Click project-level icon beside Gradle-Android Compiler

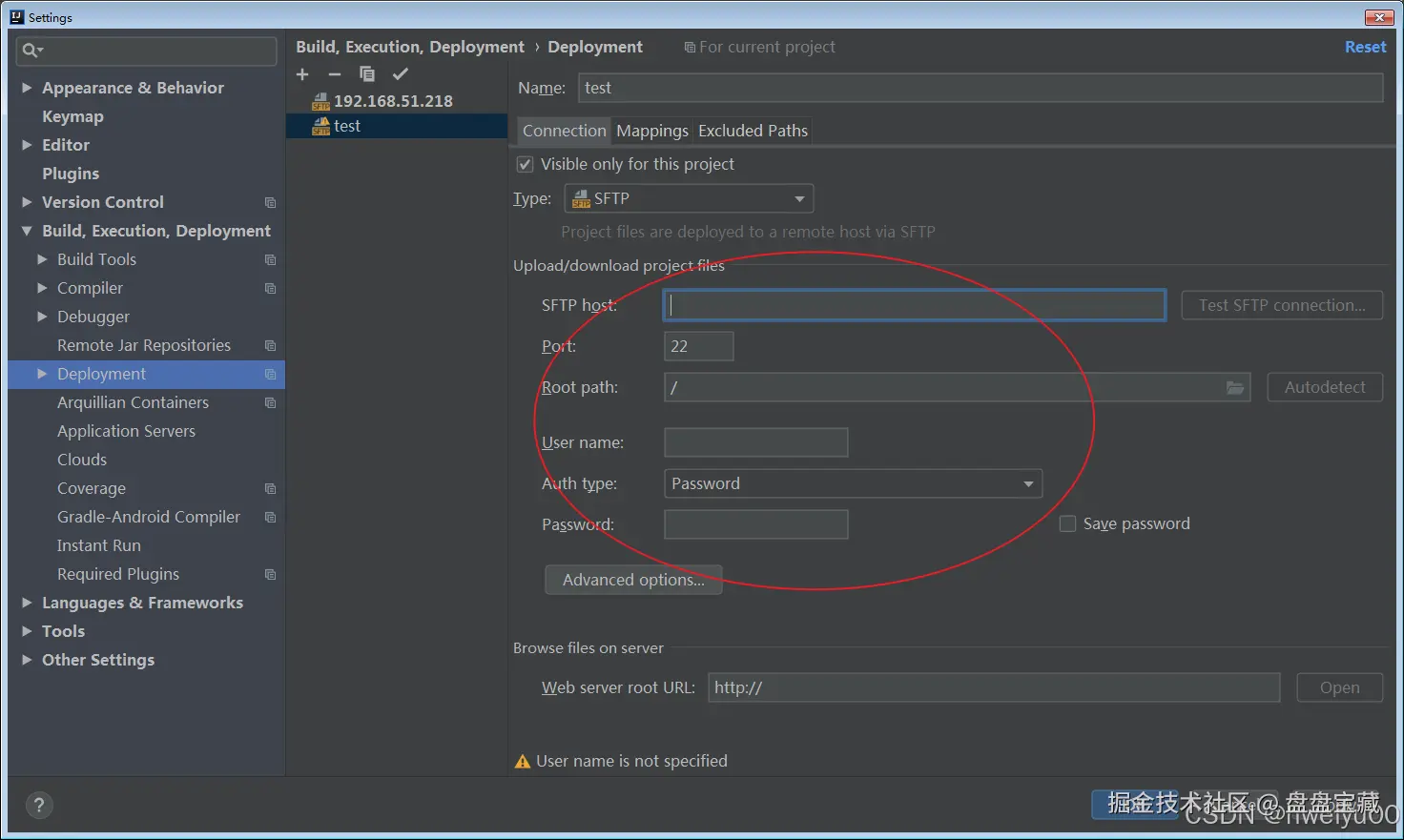[x=270, y=517]
